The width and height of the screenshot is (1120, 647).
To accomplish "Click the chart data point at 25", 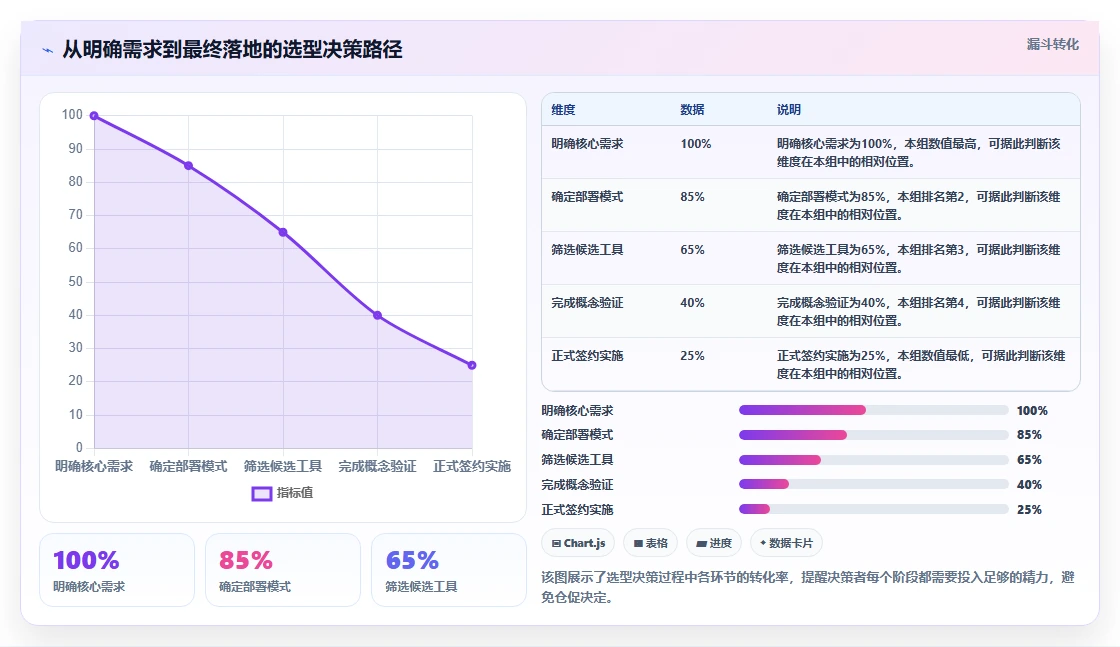I will pyautogui.click(x=472, y=365).
